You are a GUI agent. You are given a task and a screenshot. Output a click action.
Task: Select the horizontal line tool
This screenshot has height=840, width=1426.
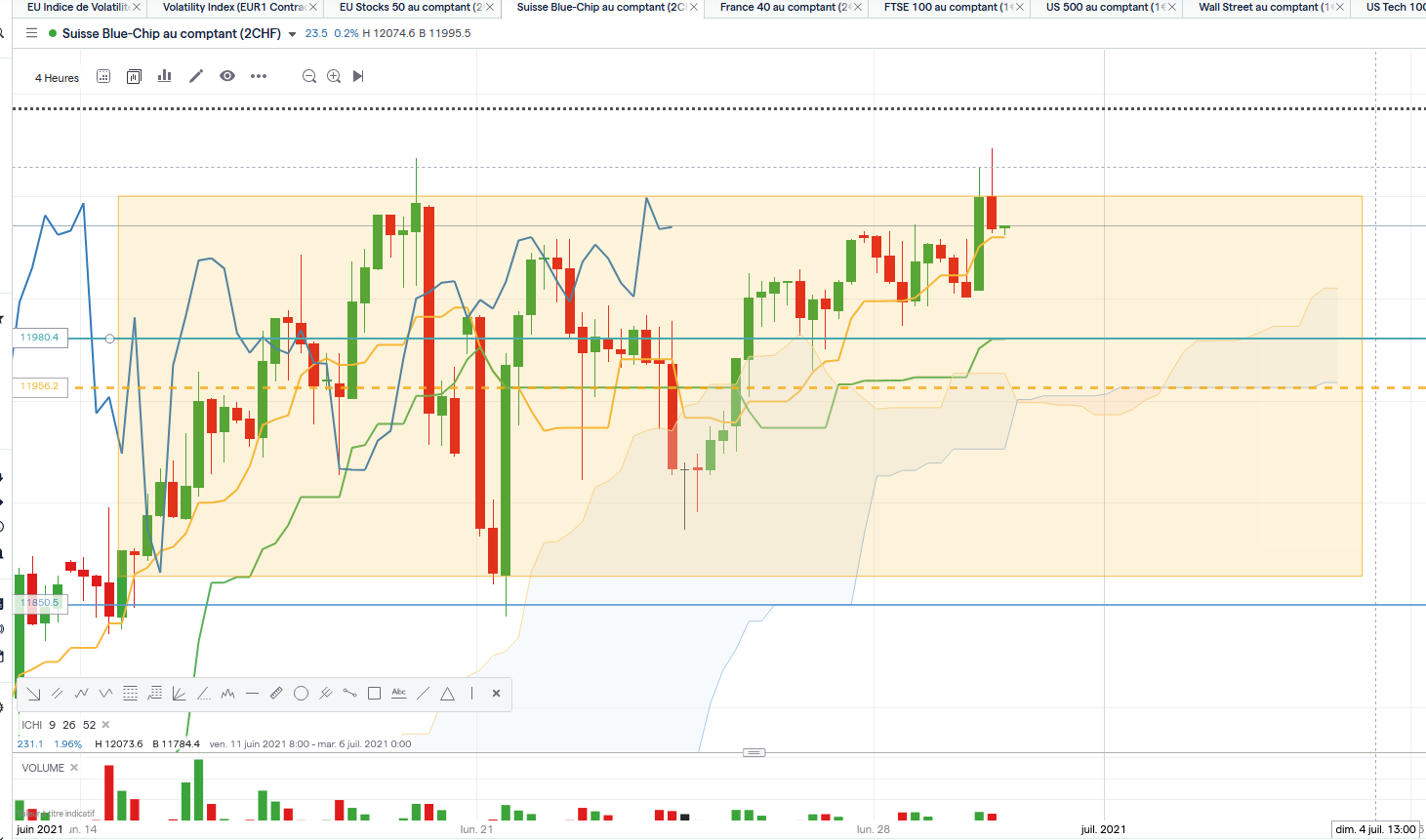252,694
